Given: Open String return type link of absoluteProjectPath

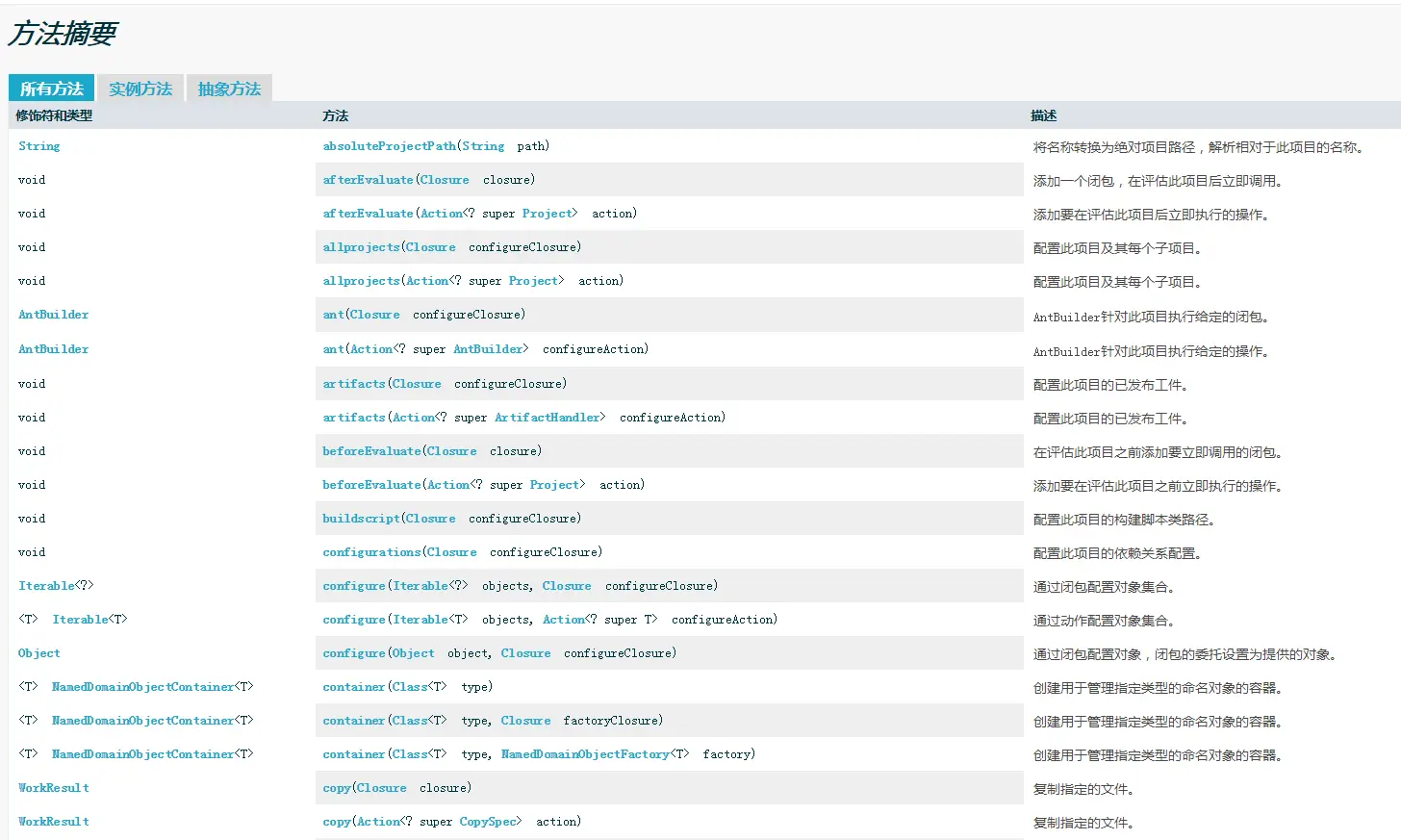Looking at the screenshot, I should pos(39,146).
